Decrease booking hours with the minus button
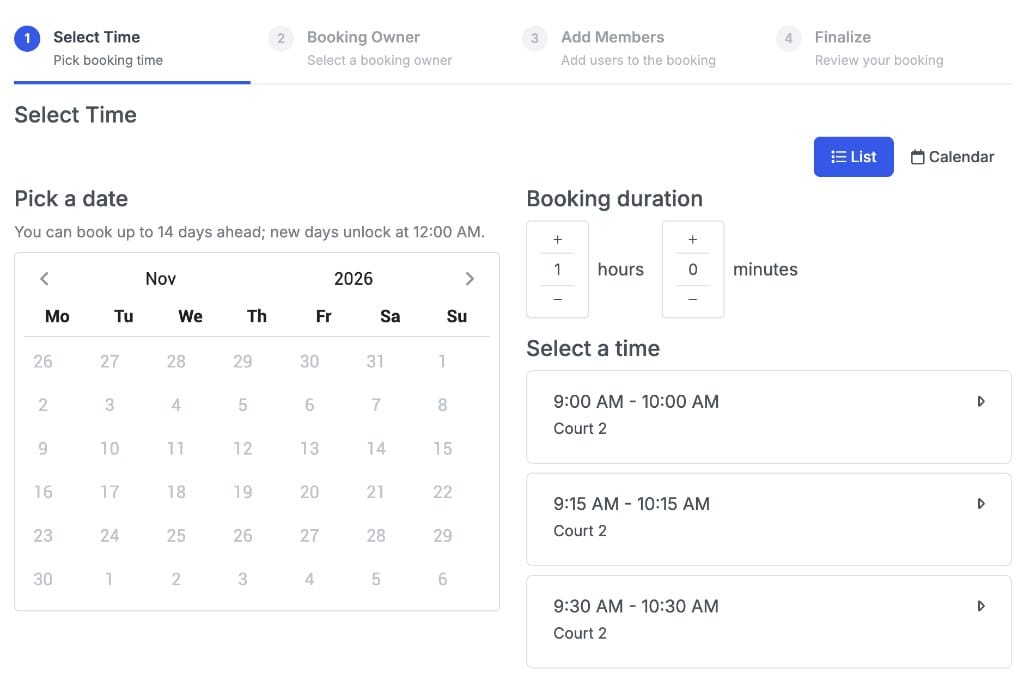This screenshot has width=1024, height=674. pos(557,299)
